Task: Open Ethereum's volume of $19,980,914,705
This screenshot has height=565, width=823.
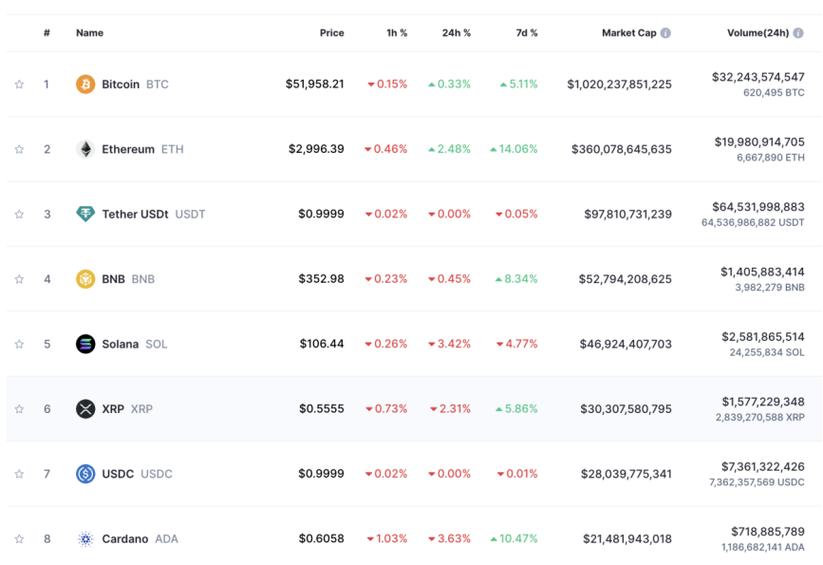Action: [x=759, y=142]
